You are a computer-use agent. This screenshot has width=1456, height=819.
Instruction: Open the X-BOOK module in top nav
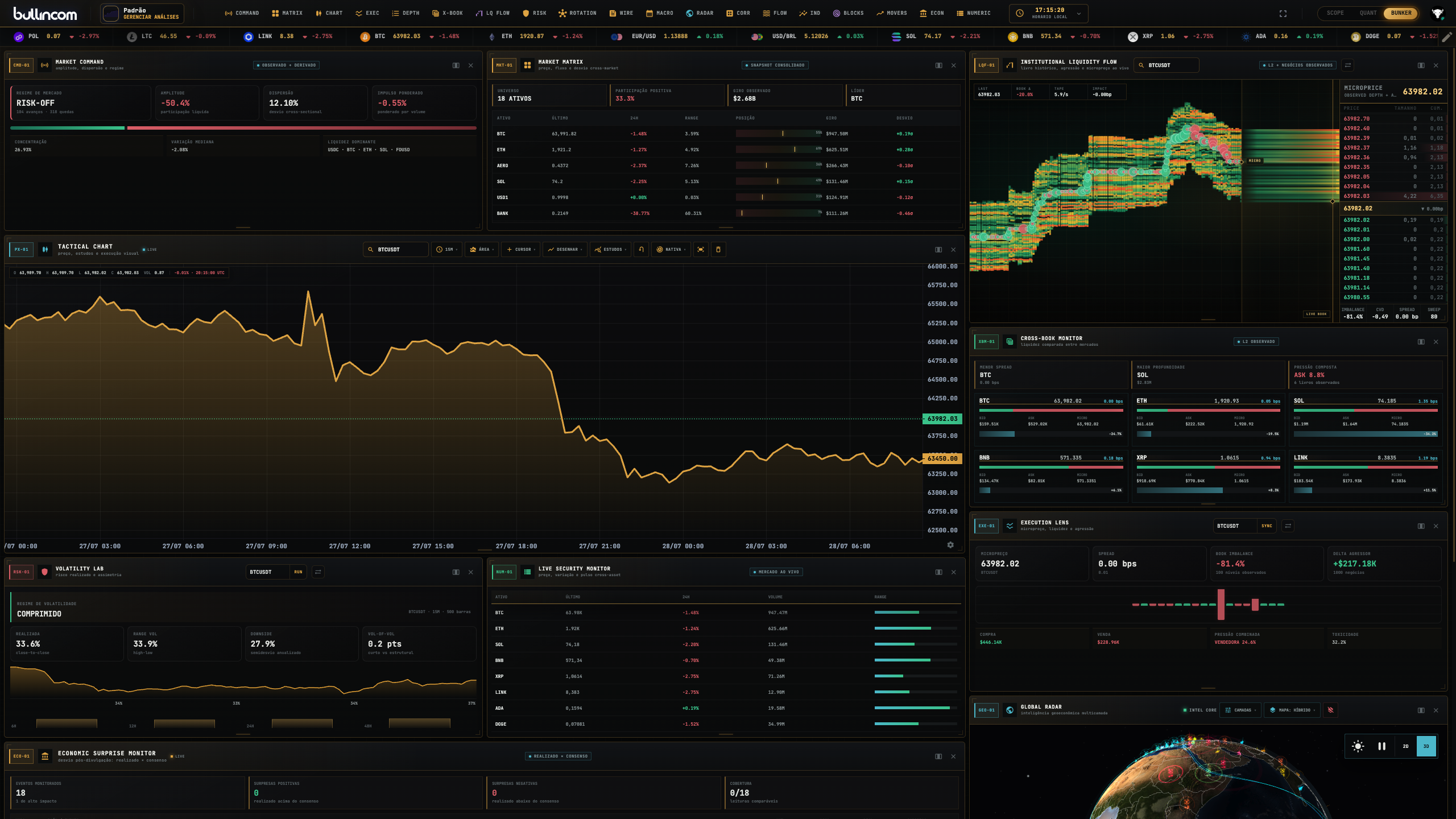tap(447, 13)
